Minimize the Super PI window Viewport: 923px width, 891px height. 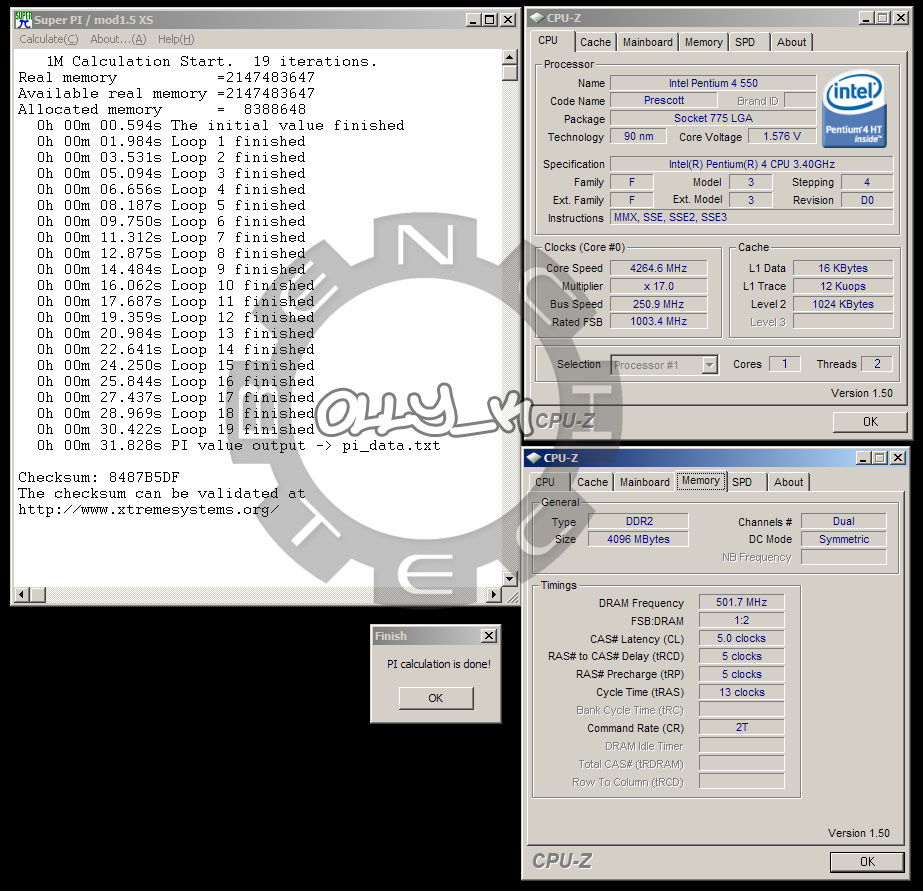(474, 20)
